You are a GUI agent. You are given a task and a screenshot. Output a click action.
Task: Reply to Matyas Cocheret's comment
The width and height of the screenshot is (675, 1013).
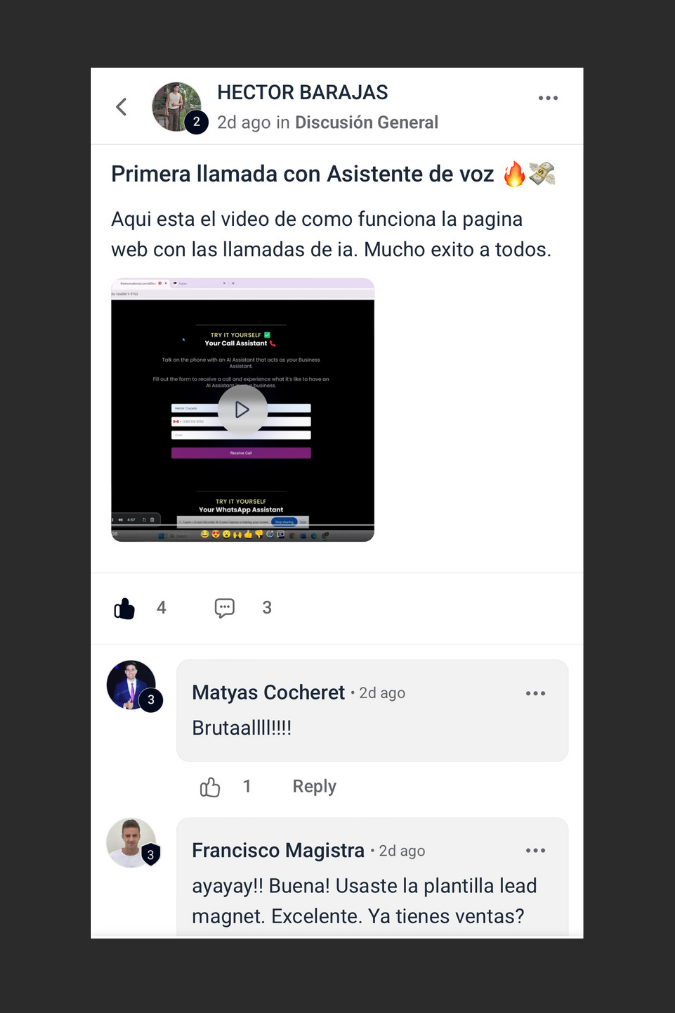point(315,786)
